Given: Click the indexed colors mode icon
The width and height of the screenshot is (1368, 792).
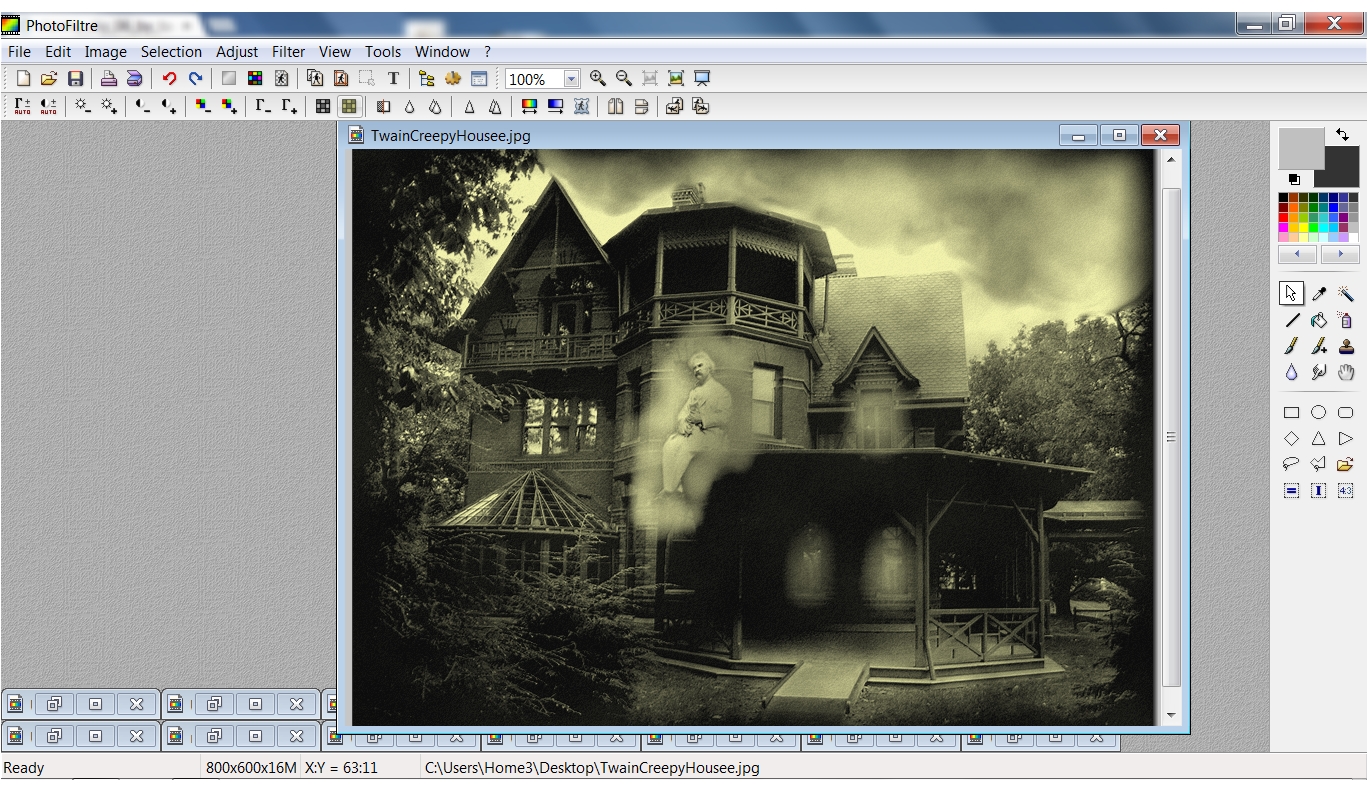Looking at the screenshot, I should tap(255, 79).
